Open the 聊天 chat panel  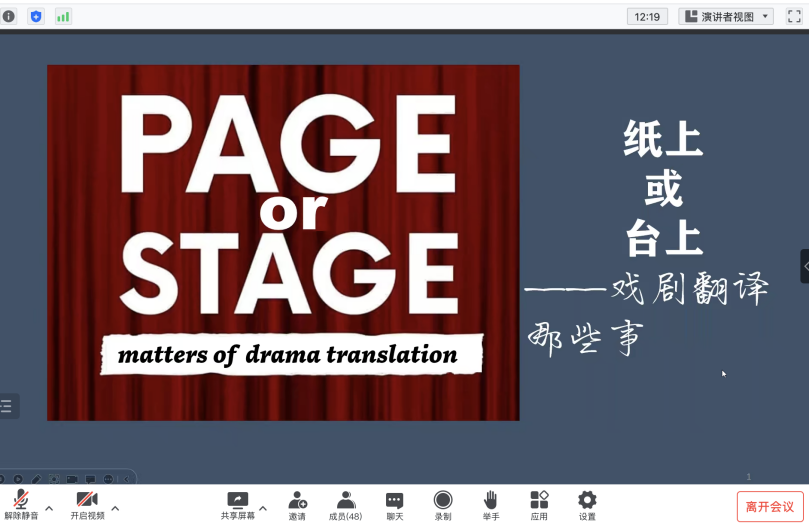point(394,503)
